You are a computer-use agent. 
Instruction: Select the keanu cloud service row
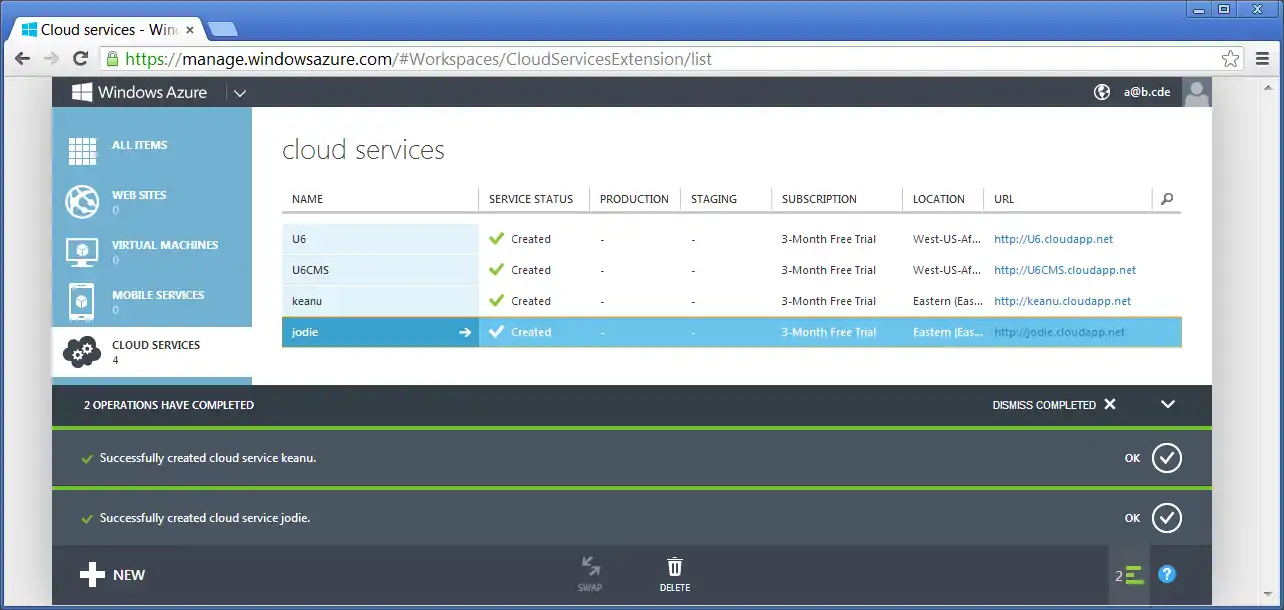pyautogui.click(x=731, y=301)
